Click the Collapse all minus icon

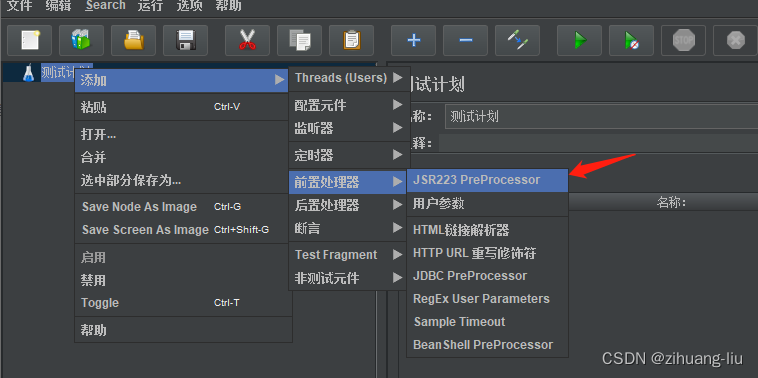[466, 40]
